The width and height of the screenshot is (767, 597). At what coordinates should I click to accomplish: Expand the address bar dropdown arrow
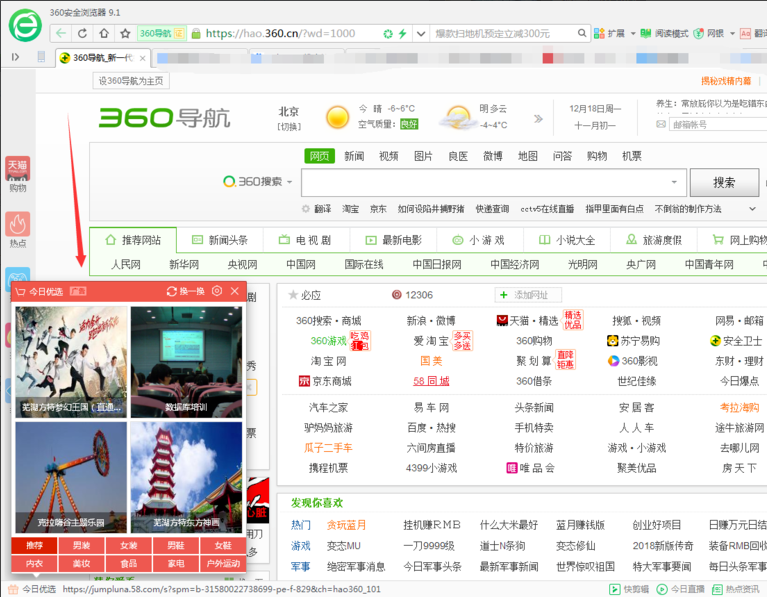420,33
